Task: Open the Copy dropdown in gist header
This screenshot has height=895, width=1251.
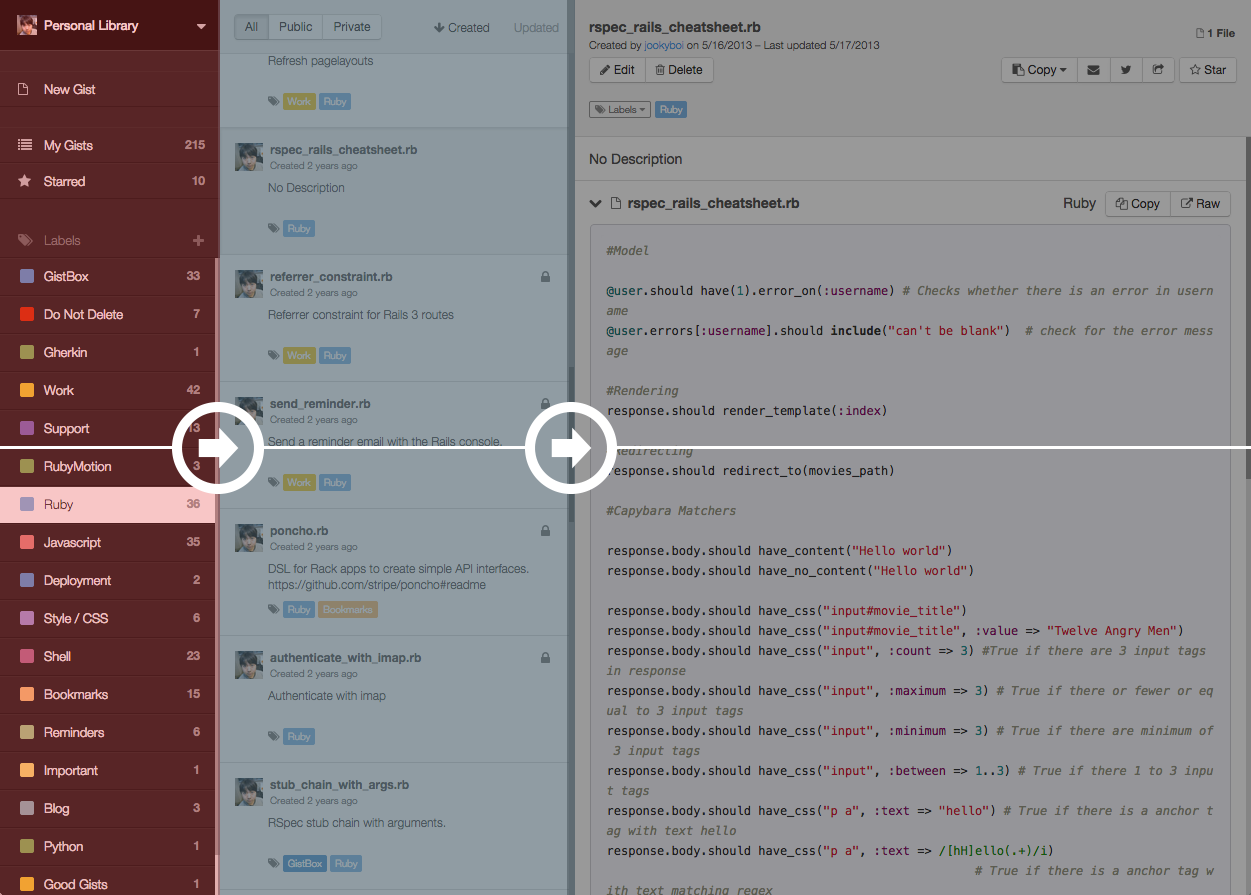Action: [1039, 70]
